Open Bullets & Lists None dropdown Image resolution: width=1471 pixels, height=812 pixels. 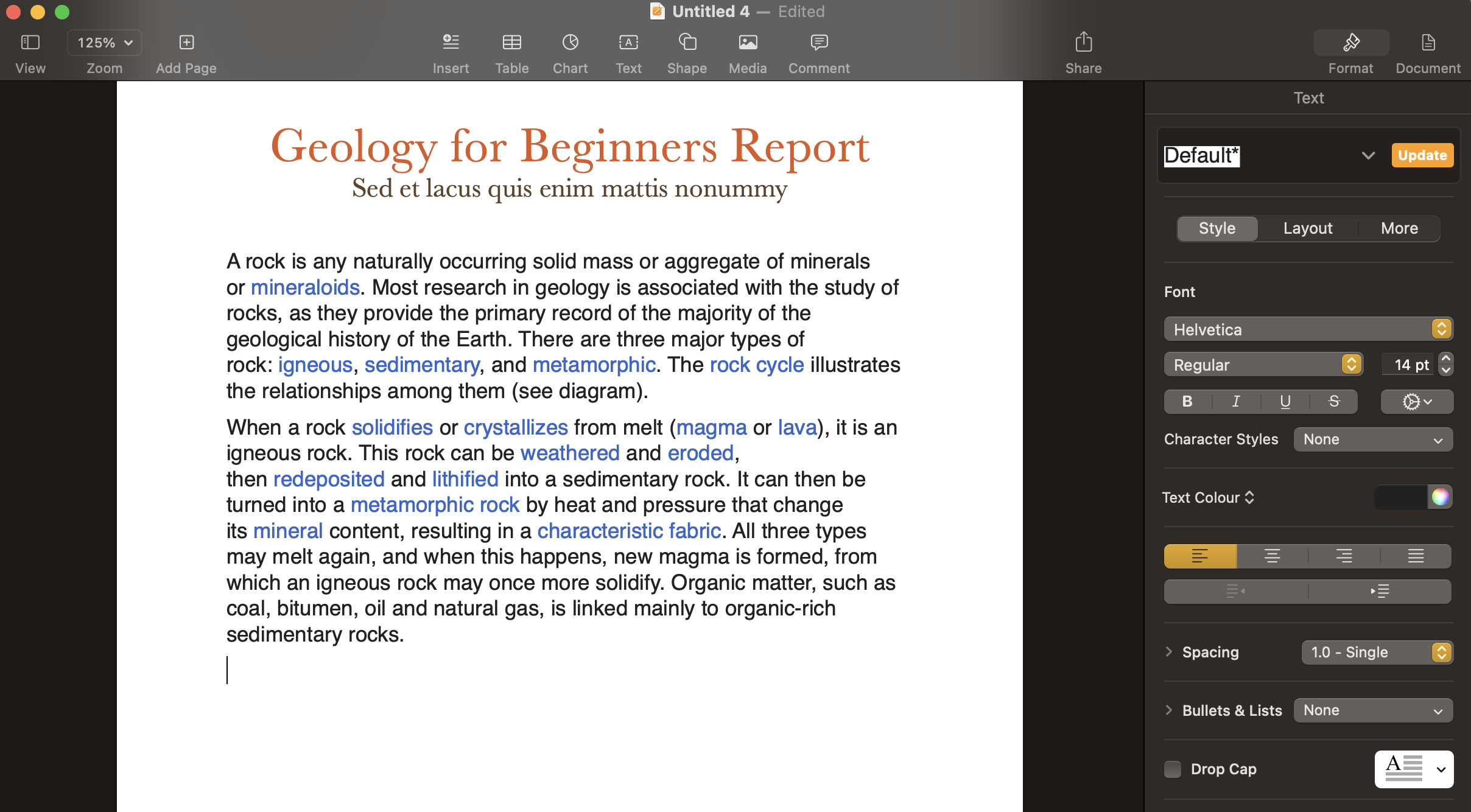click(x=1374, y=710)
